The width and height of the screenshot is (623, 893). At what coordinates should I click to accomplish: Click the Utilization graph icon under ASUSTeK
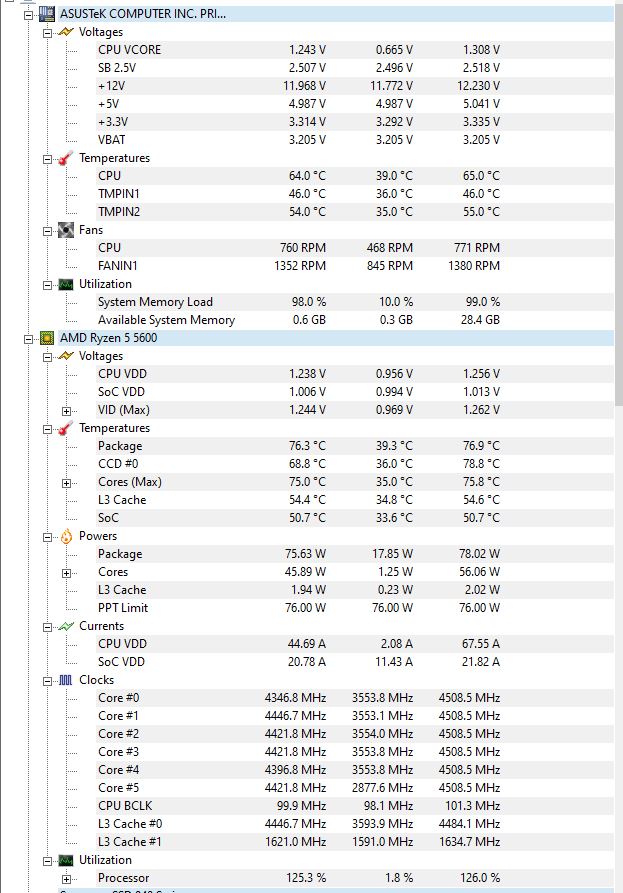[x=66, y=284]
